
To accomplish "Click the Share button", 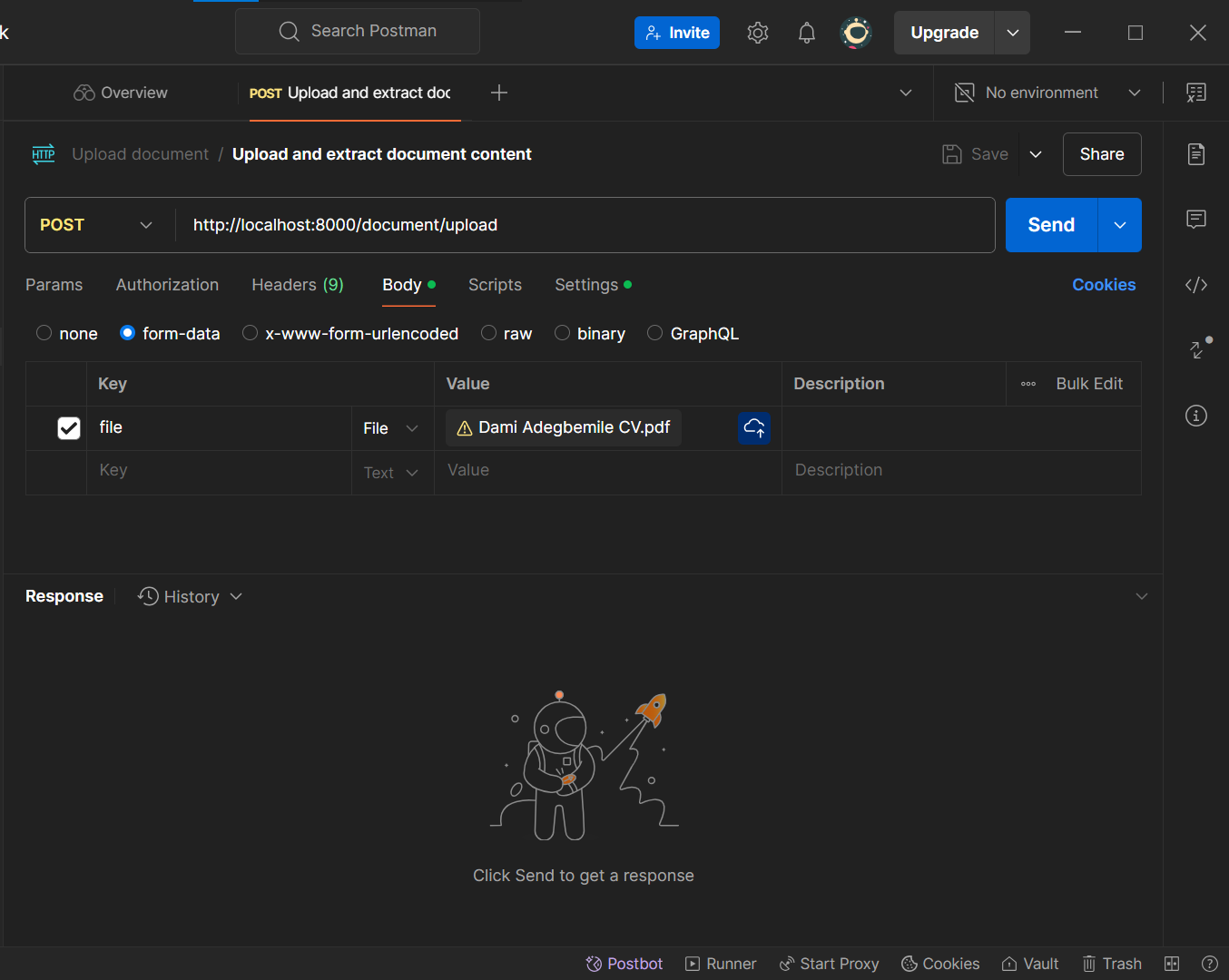I will [x=1102, y=154].
